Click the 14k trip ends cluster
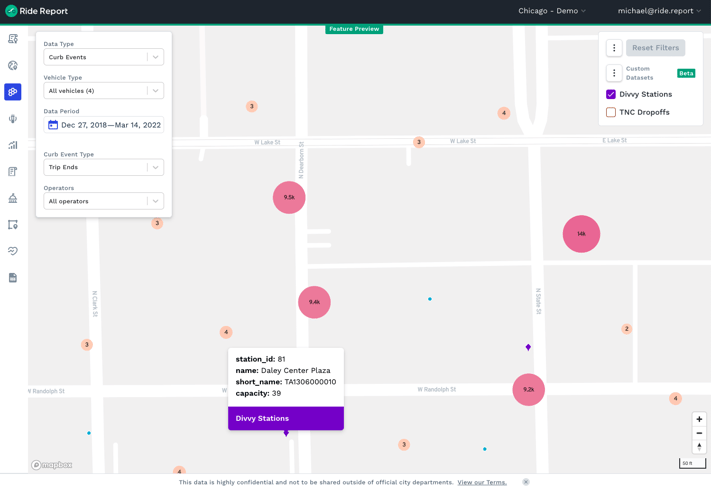Image resolution: width=711 pixels, height=490 pixels. pyautogui.click(x=581, y=234)
